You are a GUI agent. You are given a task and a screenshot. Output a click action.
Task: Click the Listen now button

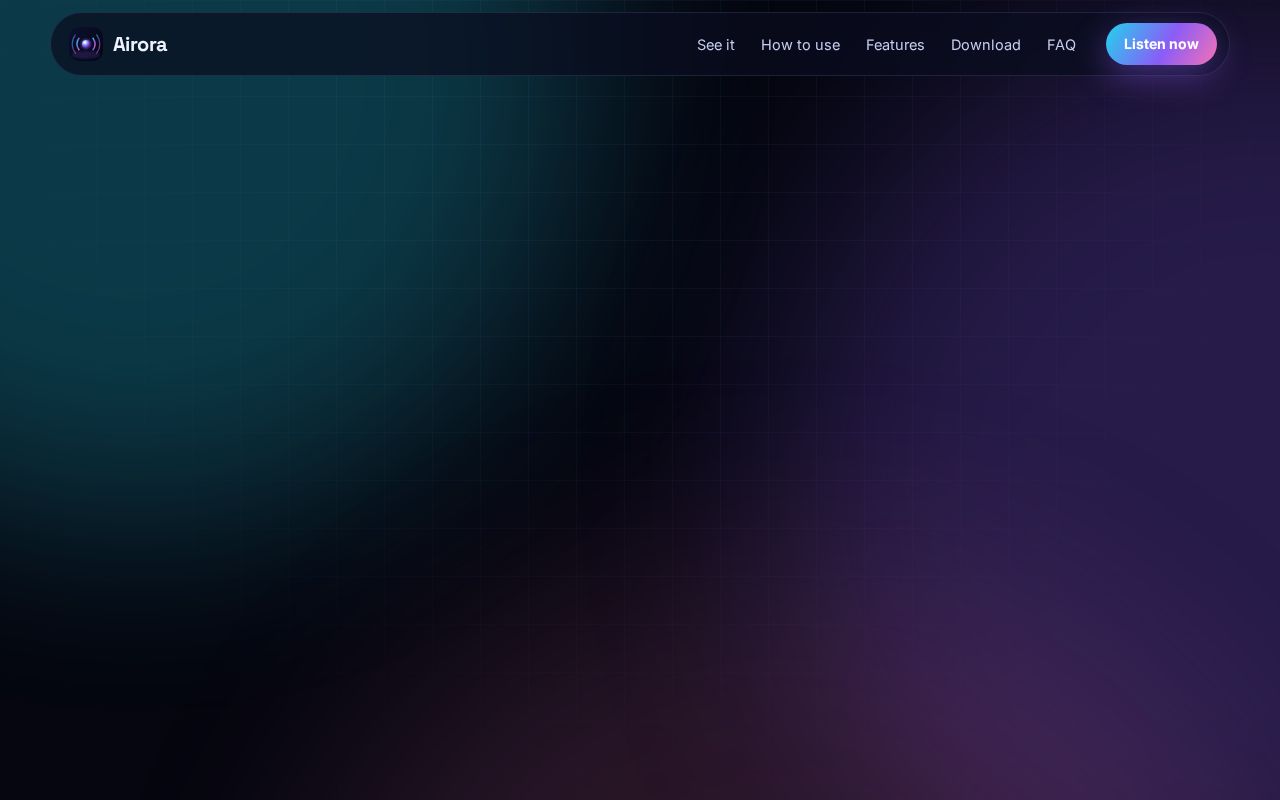(1161, 44)
